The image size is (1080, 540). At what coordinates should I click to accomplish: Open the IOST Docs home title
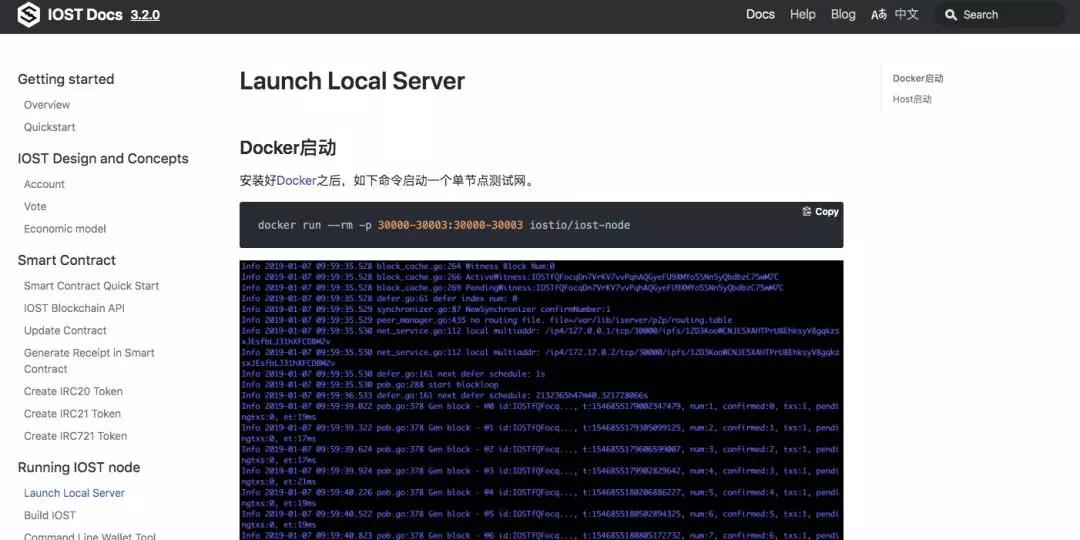point(85,14)
